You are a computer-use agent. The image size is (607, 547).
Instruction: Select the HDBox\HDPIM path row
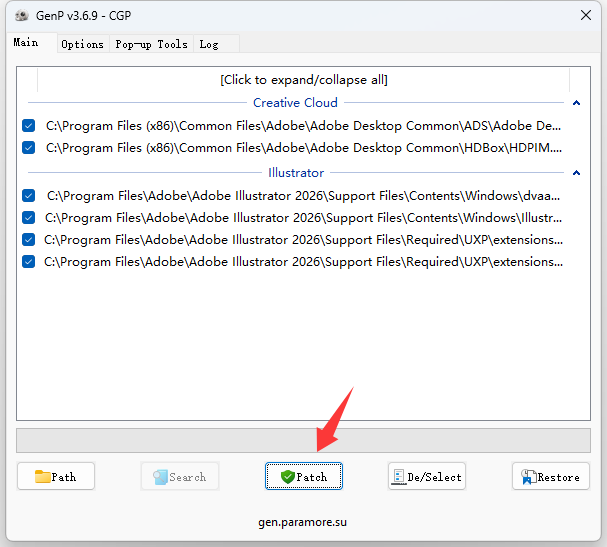(304, 147)
